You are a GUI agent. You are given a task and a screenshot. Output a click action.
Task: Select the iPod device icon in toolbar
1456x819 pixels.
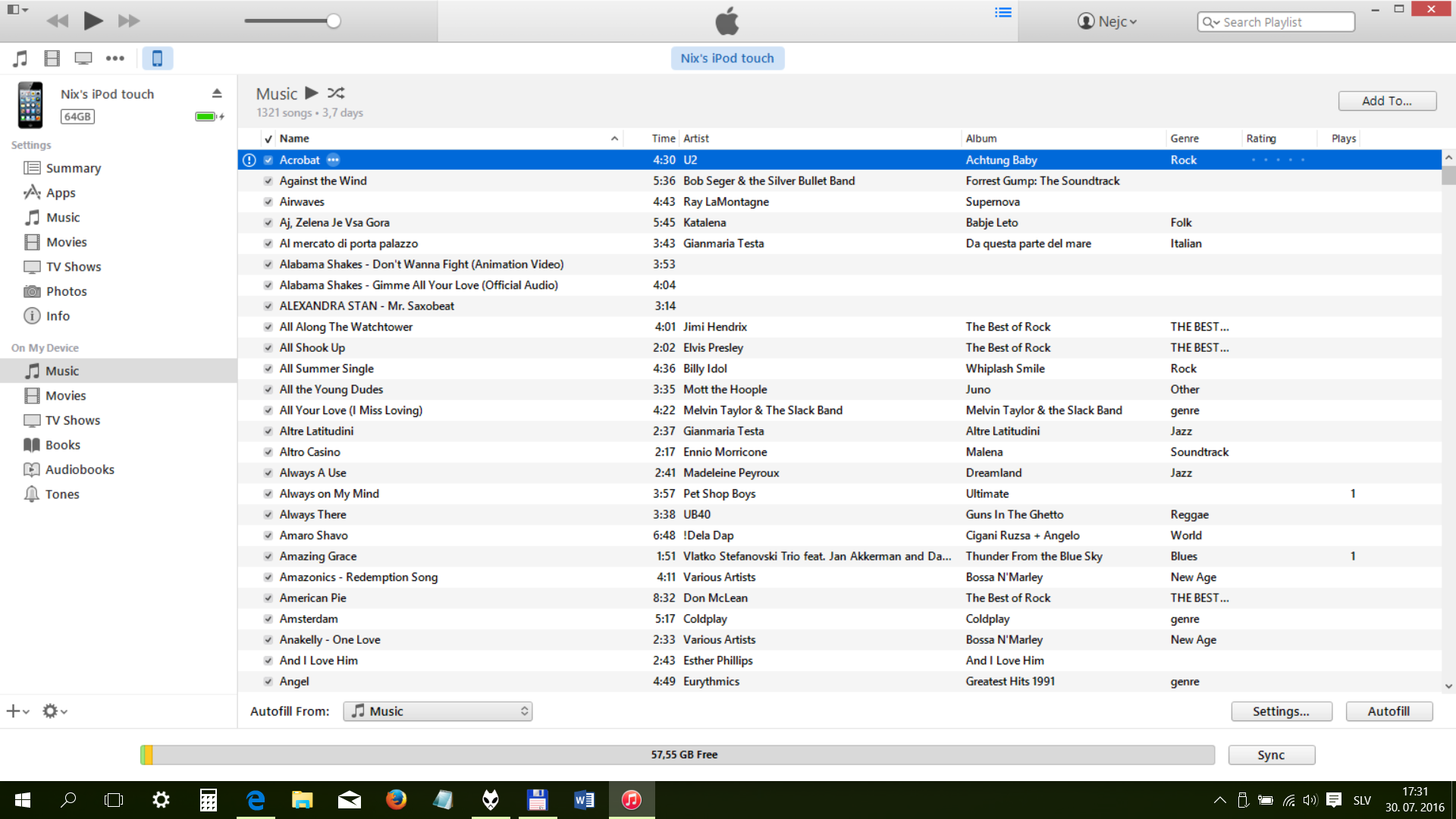click(157, 58)
